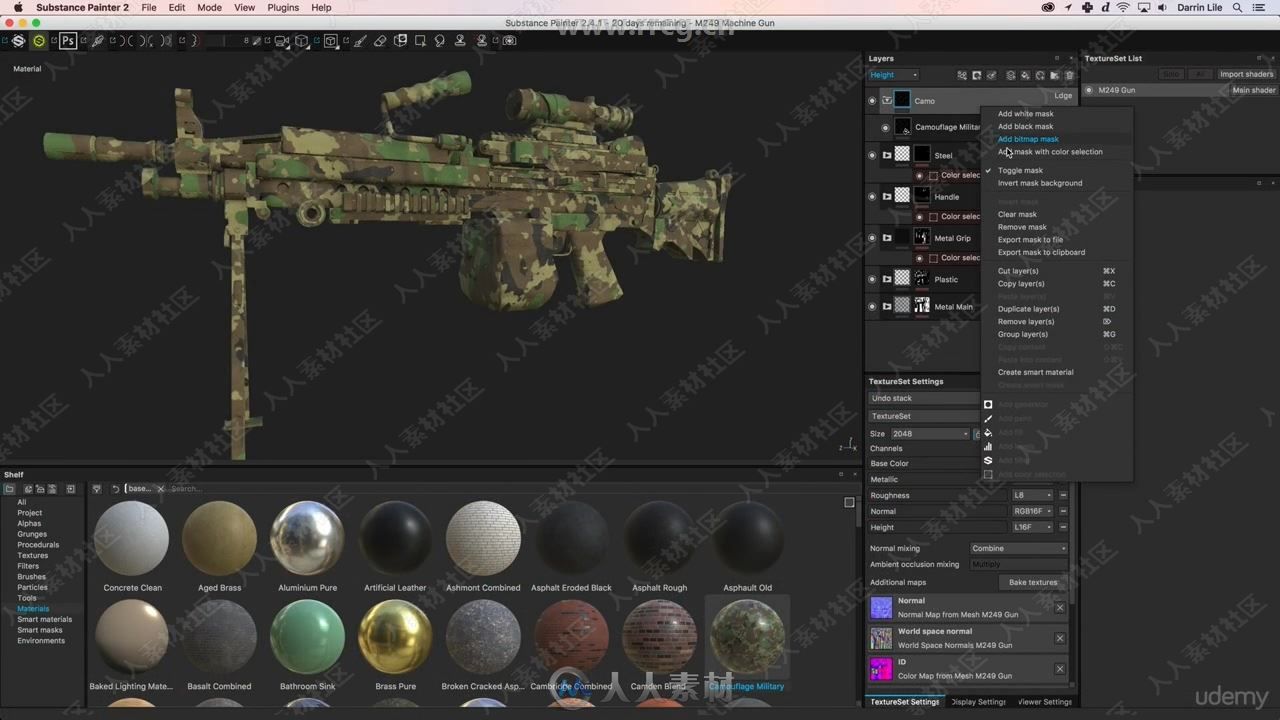Click the Photoshop export icon in toolbar

[67, 41]
